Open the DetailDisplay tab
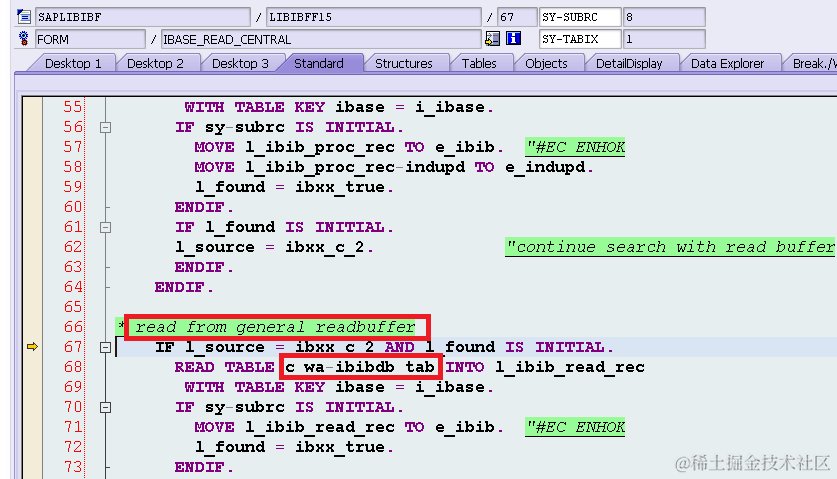This screenshot has height=479, width=837. point(629,64)
